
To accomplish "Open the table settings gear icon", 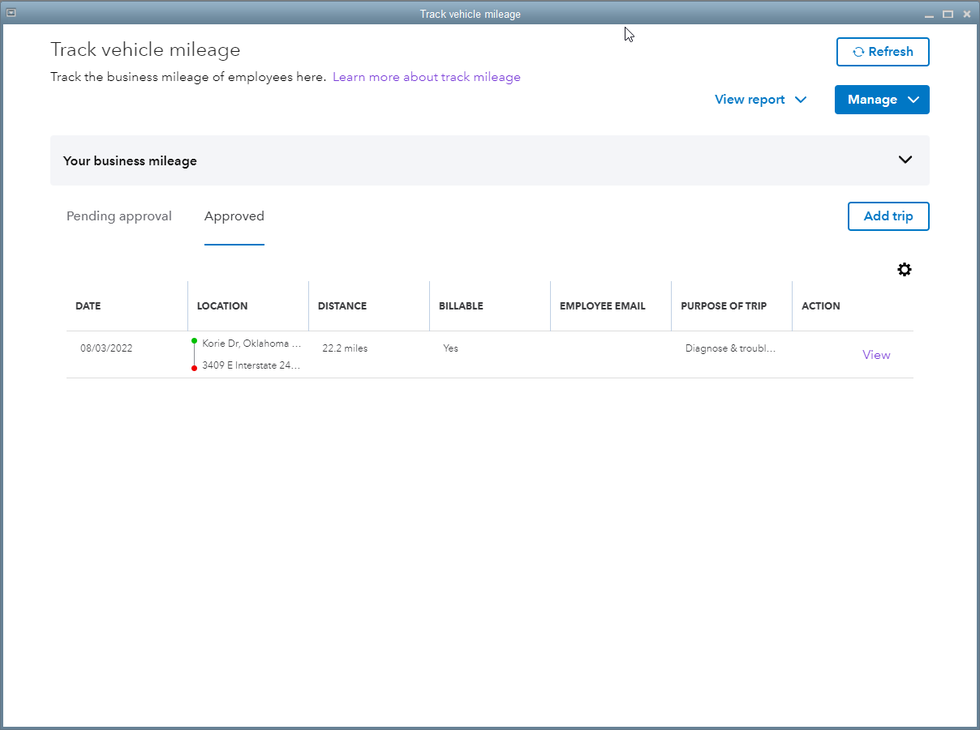I will coord(904,270).
